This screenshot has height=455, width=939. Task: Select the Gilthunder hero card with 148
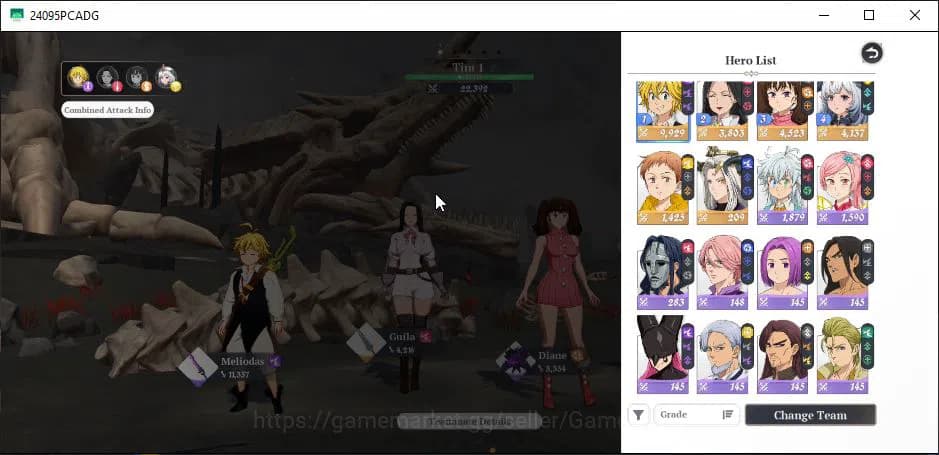coord(723,272)
